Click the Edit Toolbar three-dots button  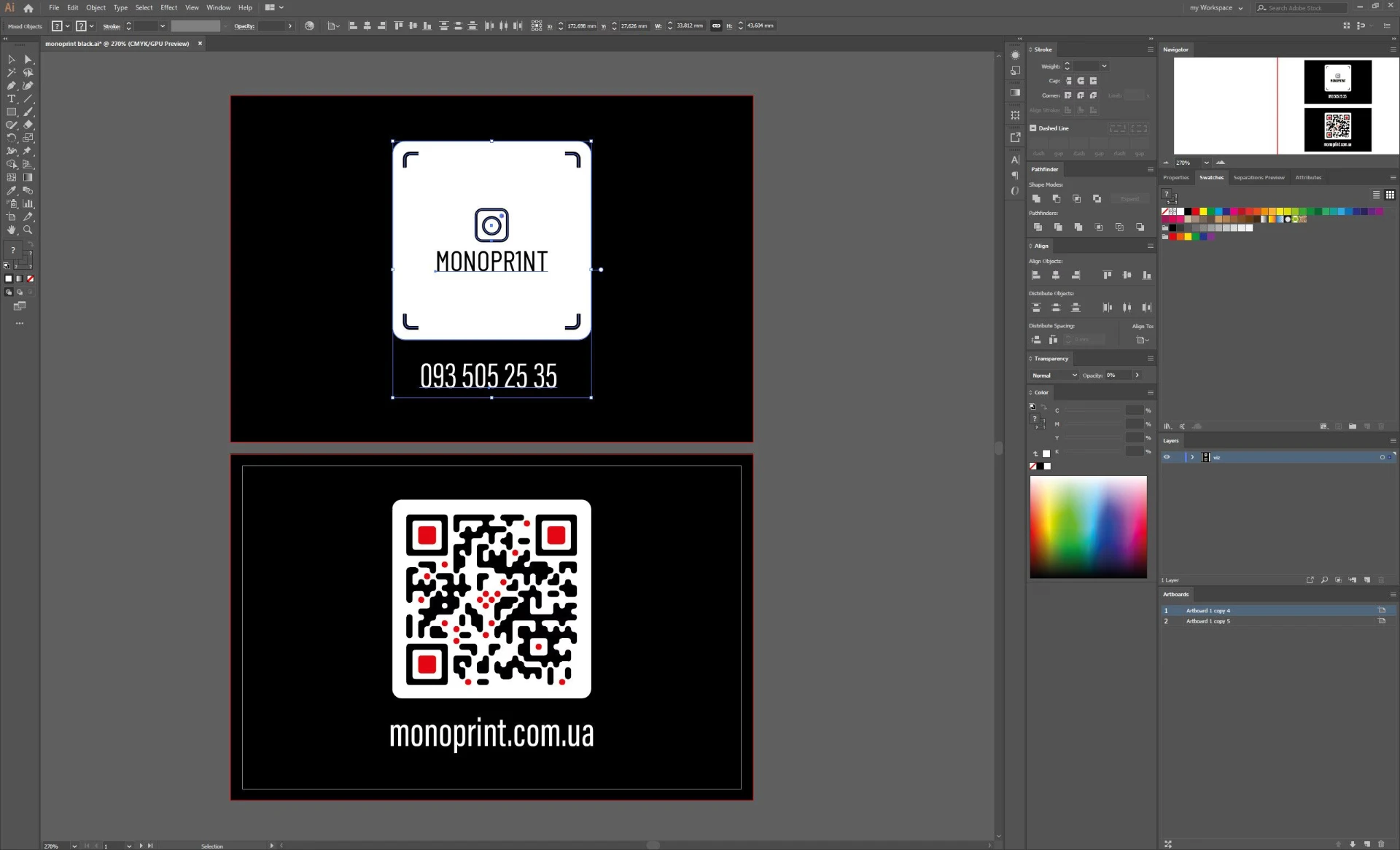20,323
